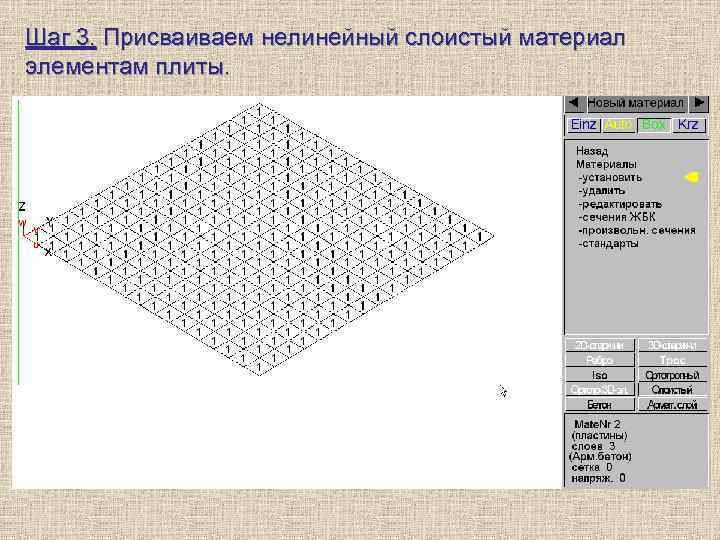
Task: Click the topmost plate element labeled 1
Action: (x=259, y=112)
